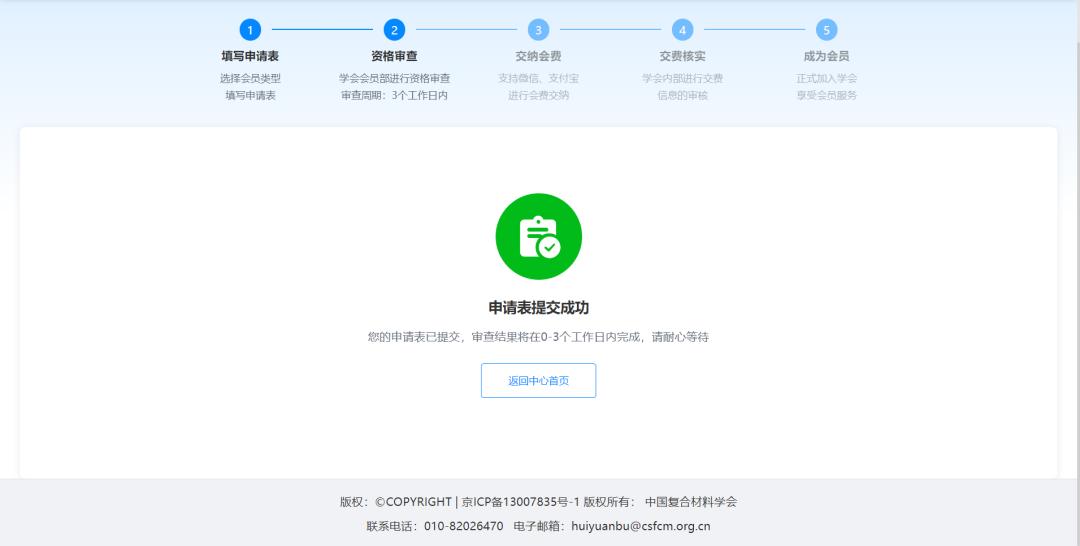This screenshot has width=1080, height=546.
Task: Click the green clipboard success icon
Action: pos(538,236)
